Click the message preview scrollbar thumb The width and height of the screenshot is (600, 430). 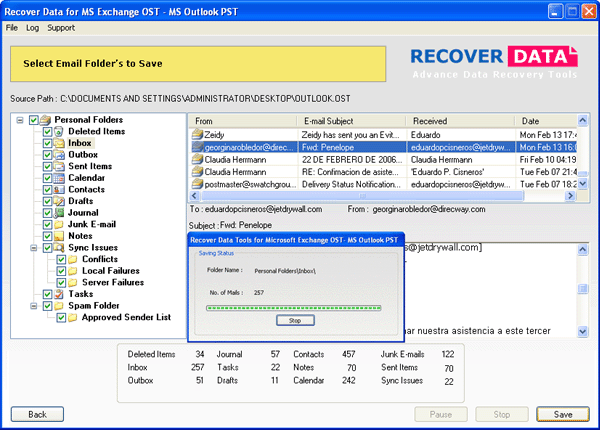pyautogui.click(x=582, y=289)
